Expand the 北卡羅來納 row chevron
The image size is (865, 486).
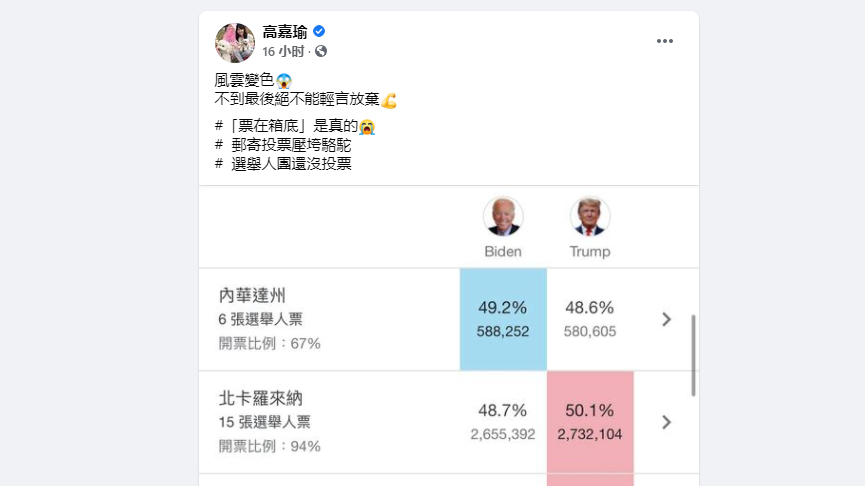pyautogui.click(x=667, y=422)
